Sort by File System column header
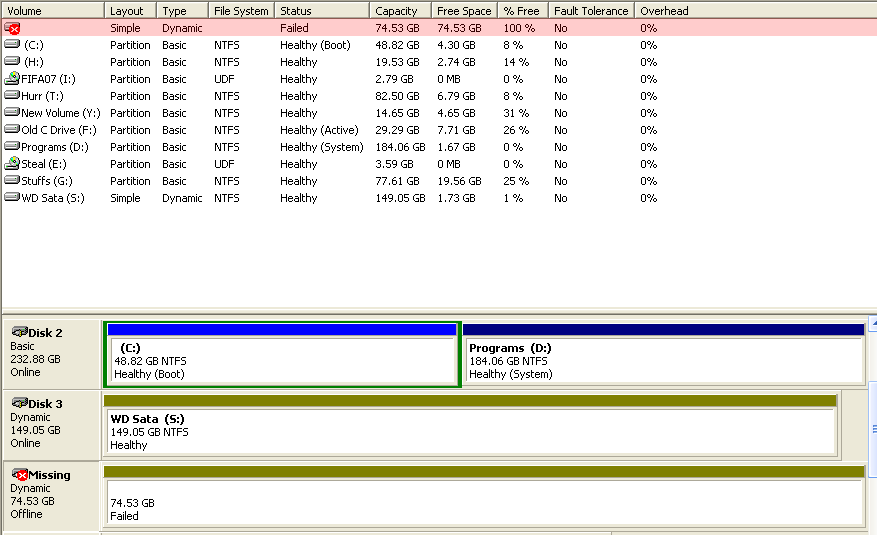This screenshot has height=535, width=877. [x=241, y=10]
